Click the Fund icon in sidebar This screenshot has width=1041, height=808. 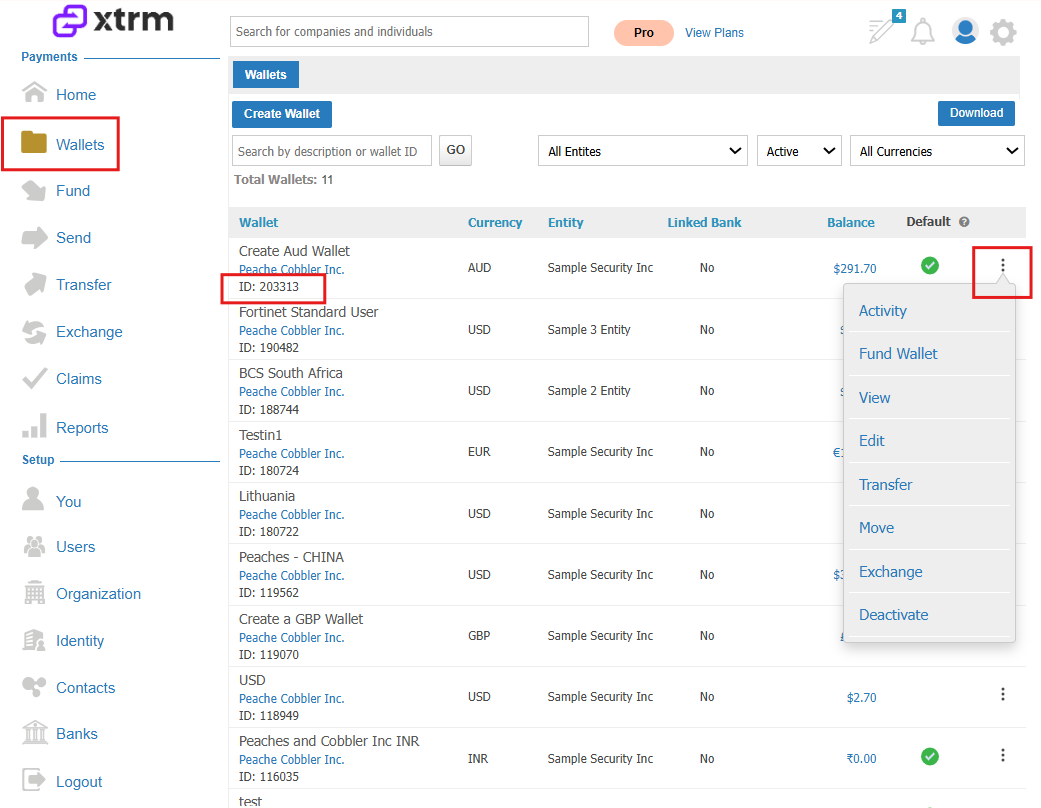pyautogui.click(x=34, y=191)
